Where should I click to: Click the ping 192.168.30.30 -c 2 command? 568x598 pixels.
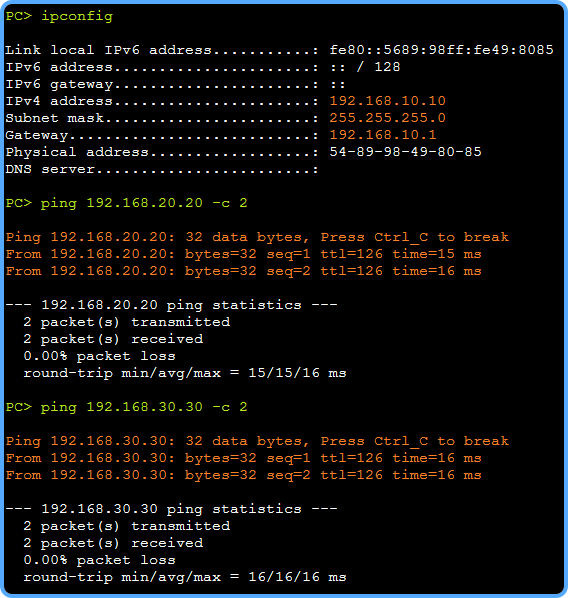[126, 407]
